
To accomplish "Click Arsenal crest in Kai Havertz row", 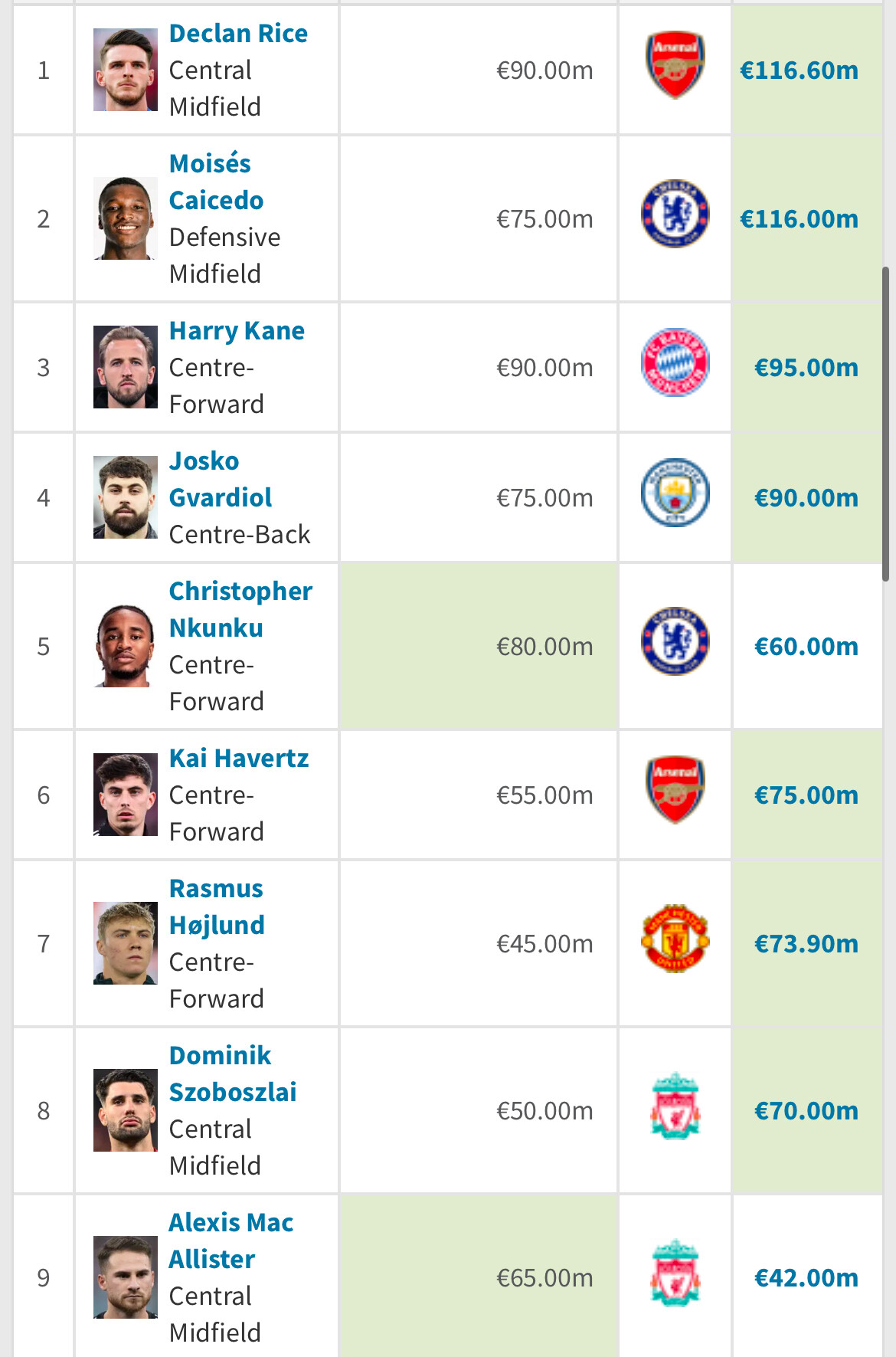I will [x=675, y=790].
